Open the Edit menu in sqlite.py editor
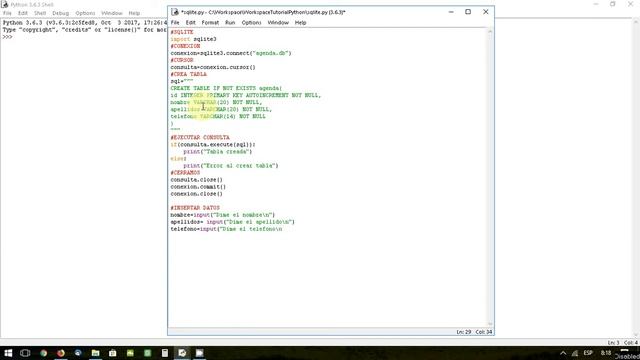Image resolution: width=640 pixels, height=360 pixels. point(190,23)
